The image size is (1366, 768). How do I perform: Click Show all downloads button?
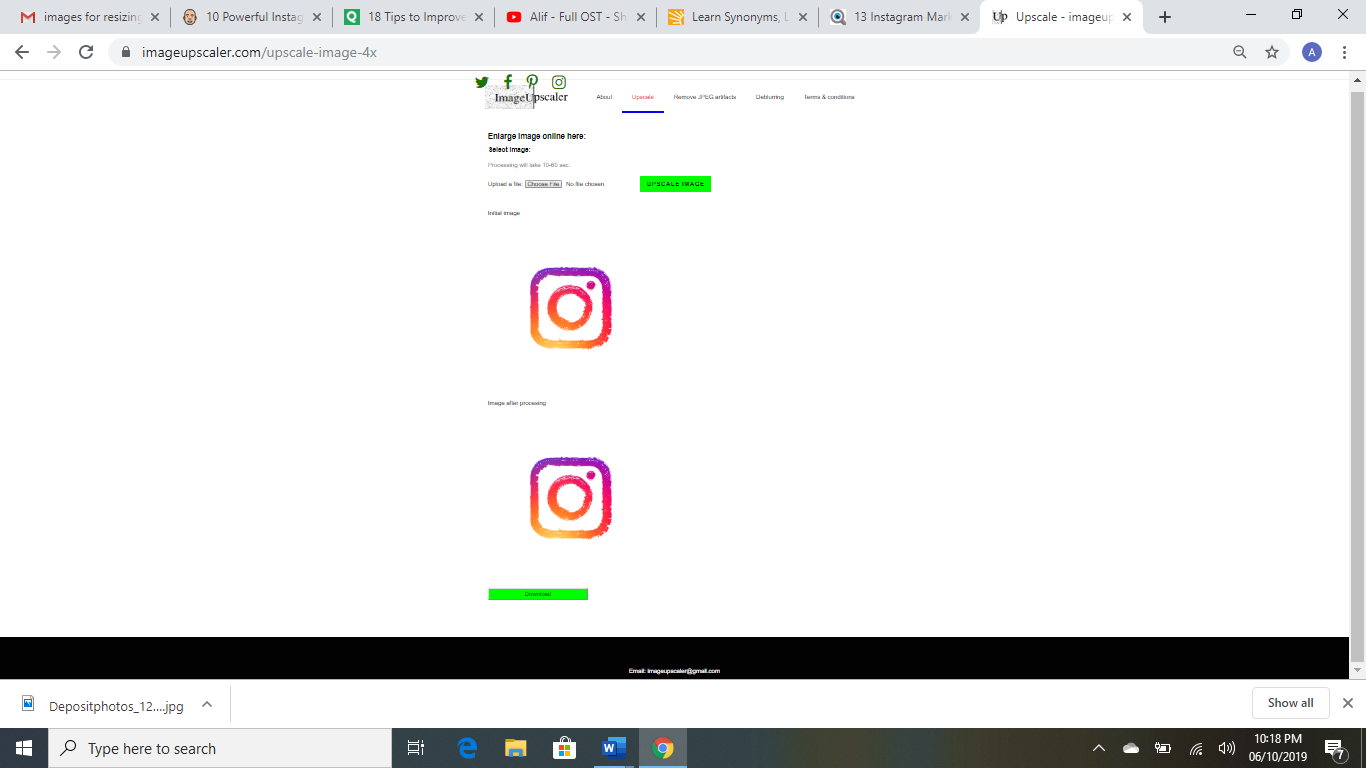tap(1290, 703)
